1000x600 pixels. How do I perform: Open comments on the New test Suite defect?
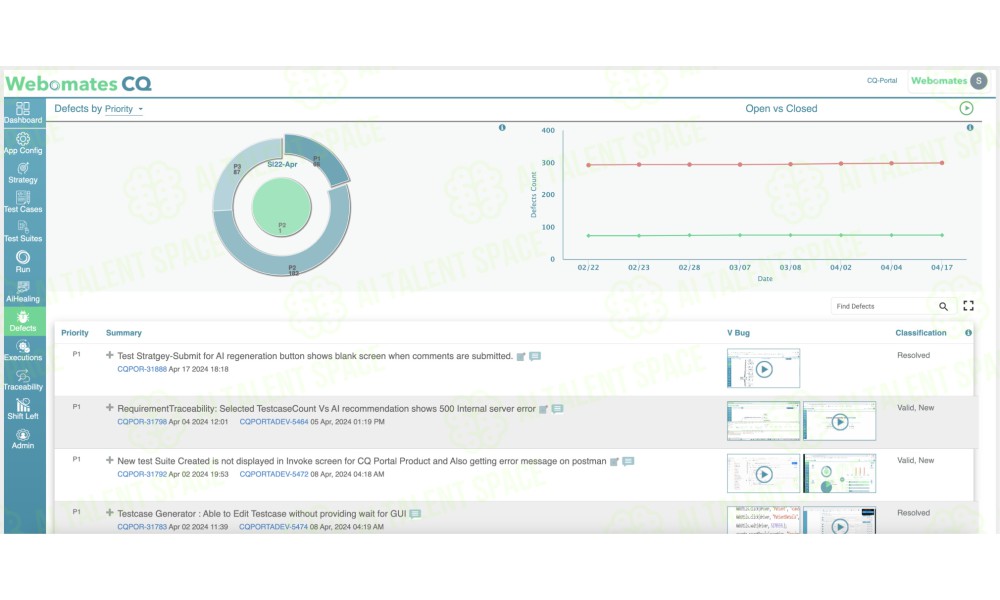628,461
